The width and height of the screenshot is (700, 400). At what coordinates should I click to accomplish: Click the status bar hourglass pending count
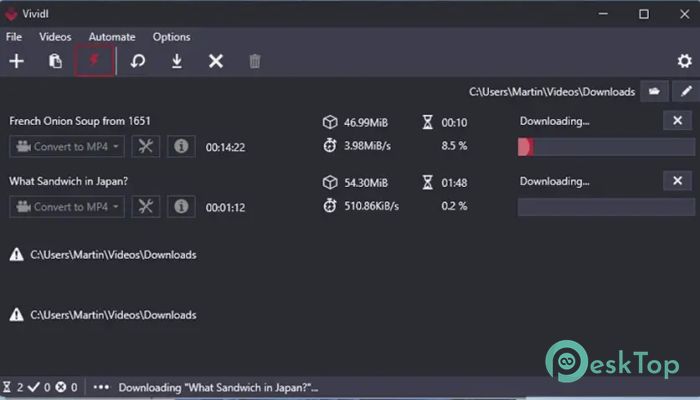point(13,387)
